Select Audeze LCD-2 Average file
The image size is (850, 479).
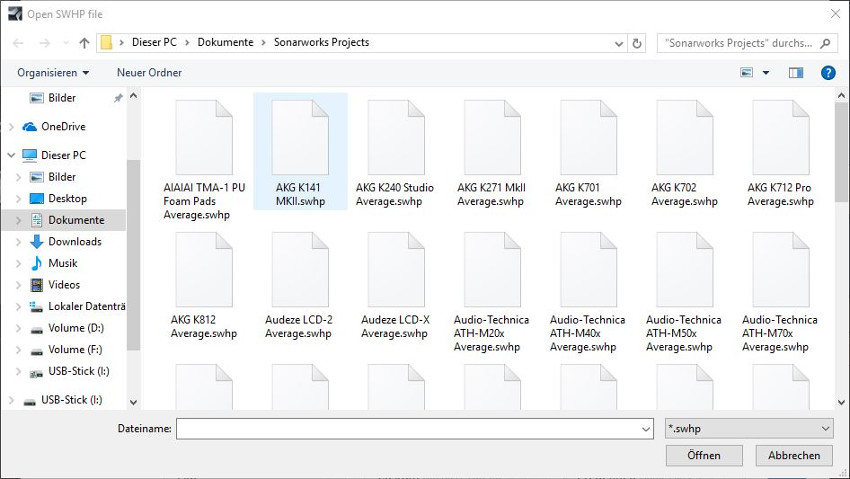pos(299,286)
